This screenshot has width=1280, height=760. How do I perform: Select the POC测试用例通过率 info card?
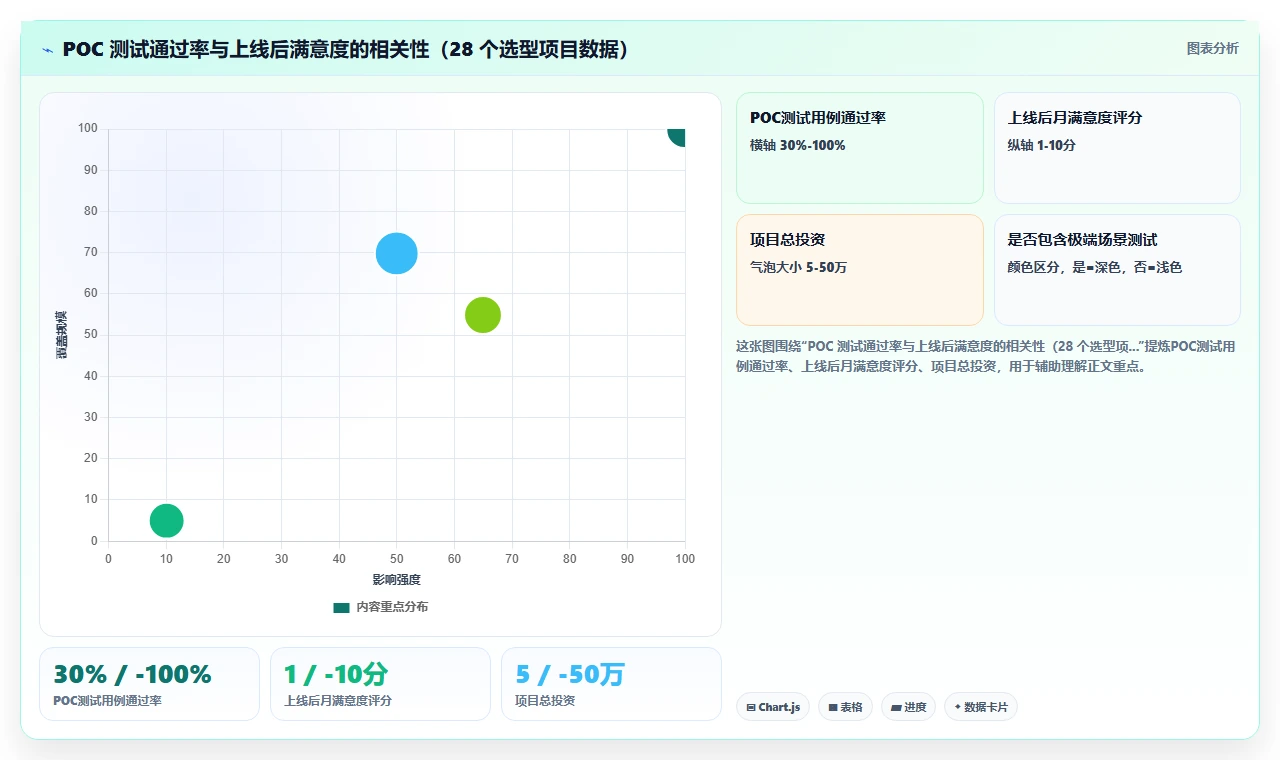point(860,148)
